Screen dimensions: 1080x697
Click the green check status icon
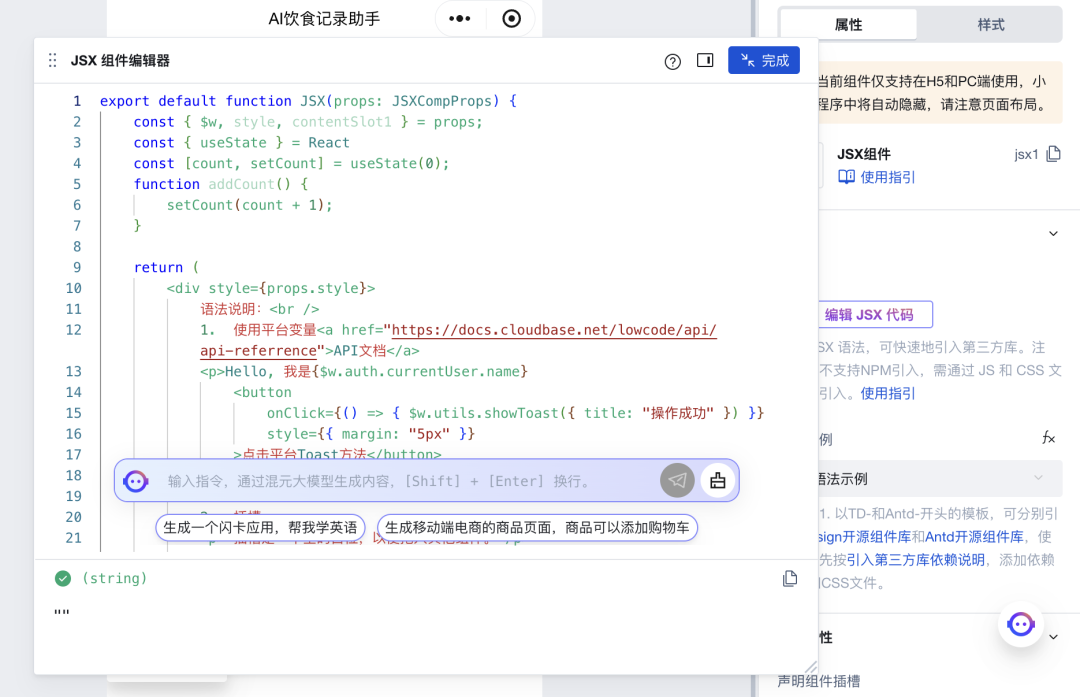click(x=63, y=579)
